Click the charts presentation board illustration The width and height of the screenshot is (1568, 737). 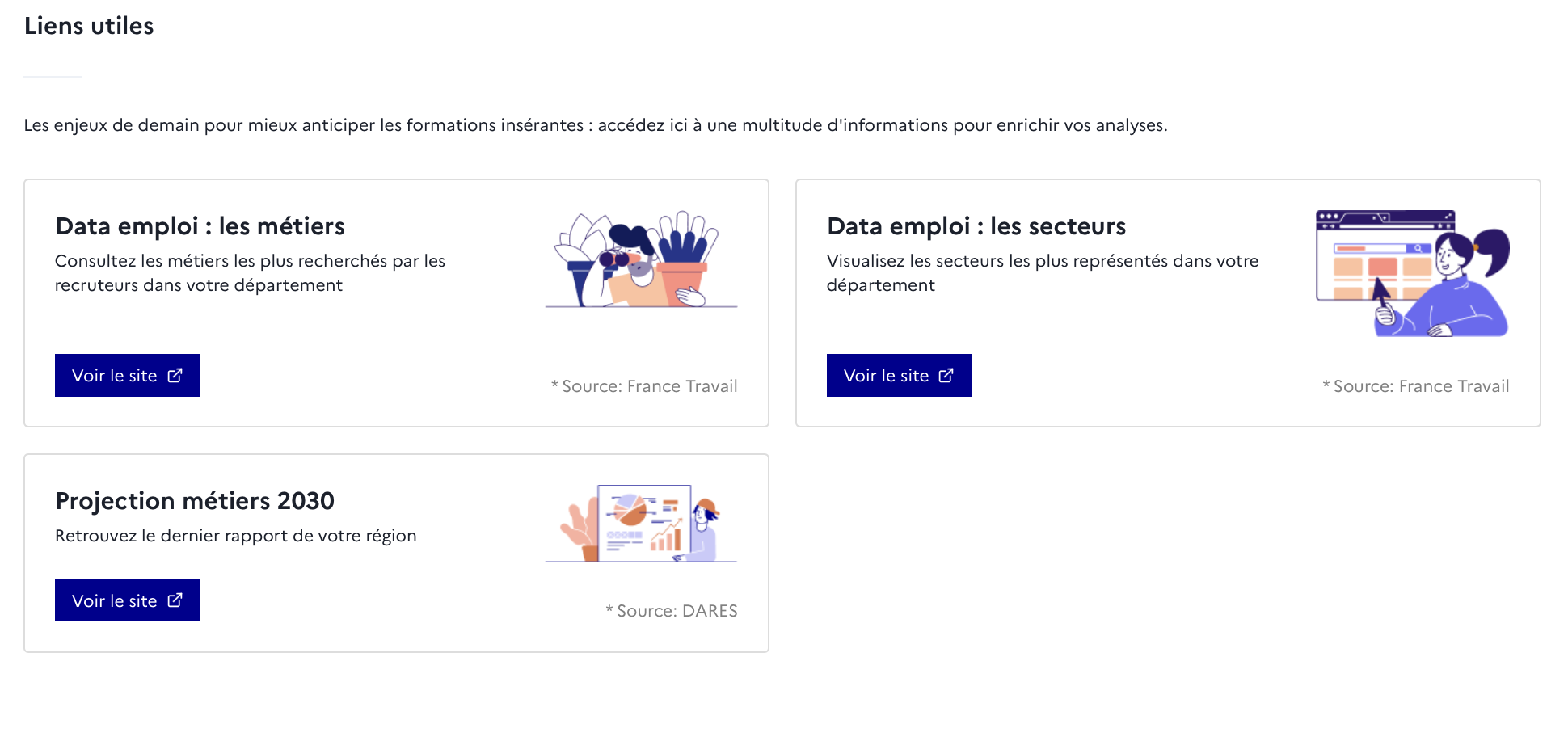point(641,524)
